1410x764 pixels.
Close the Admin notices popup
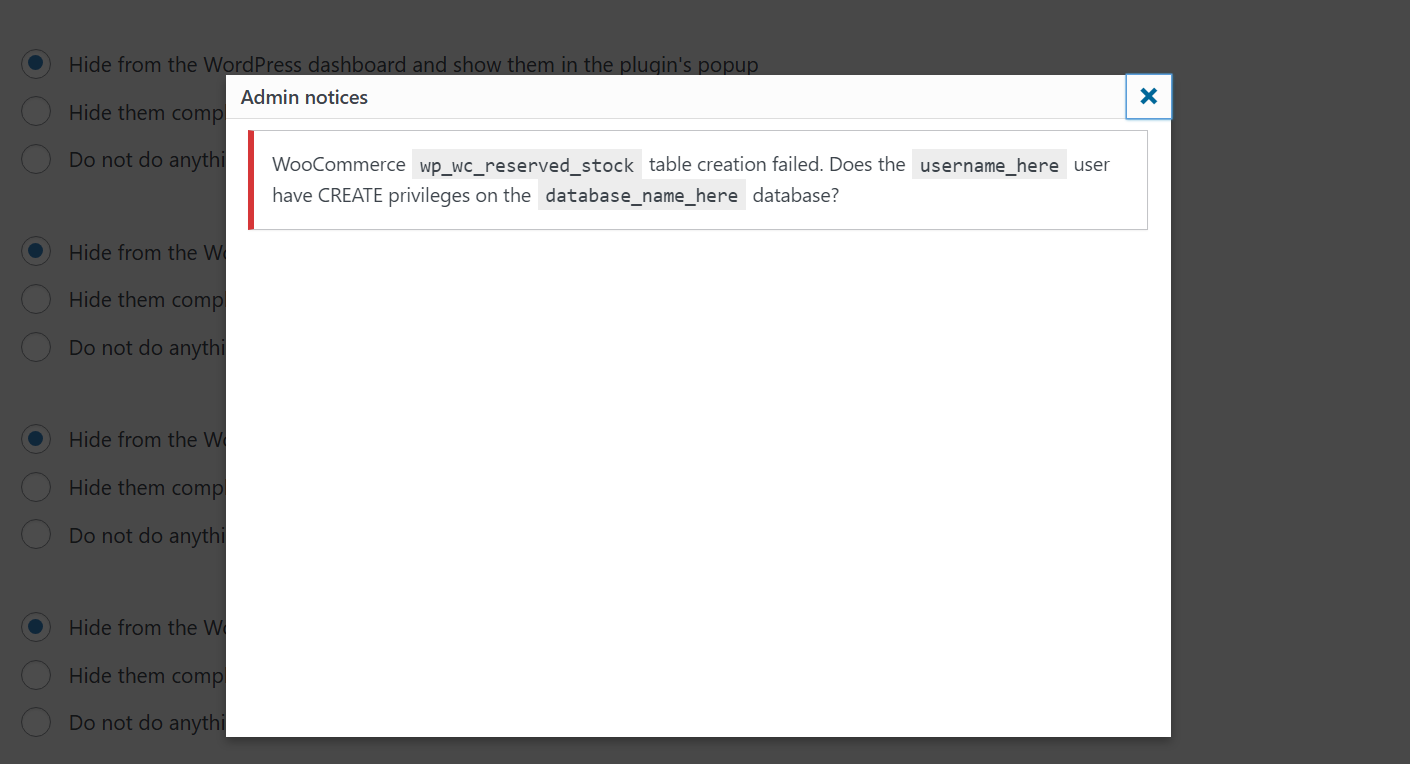point(1148,97)
